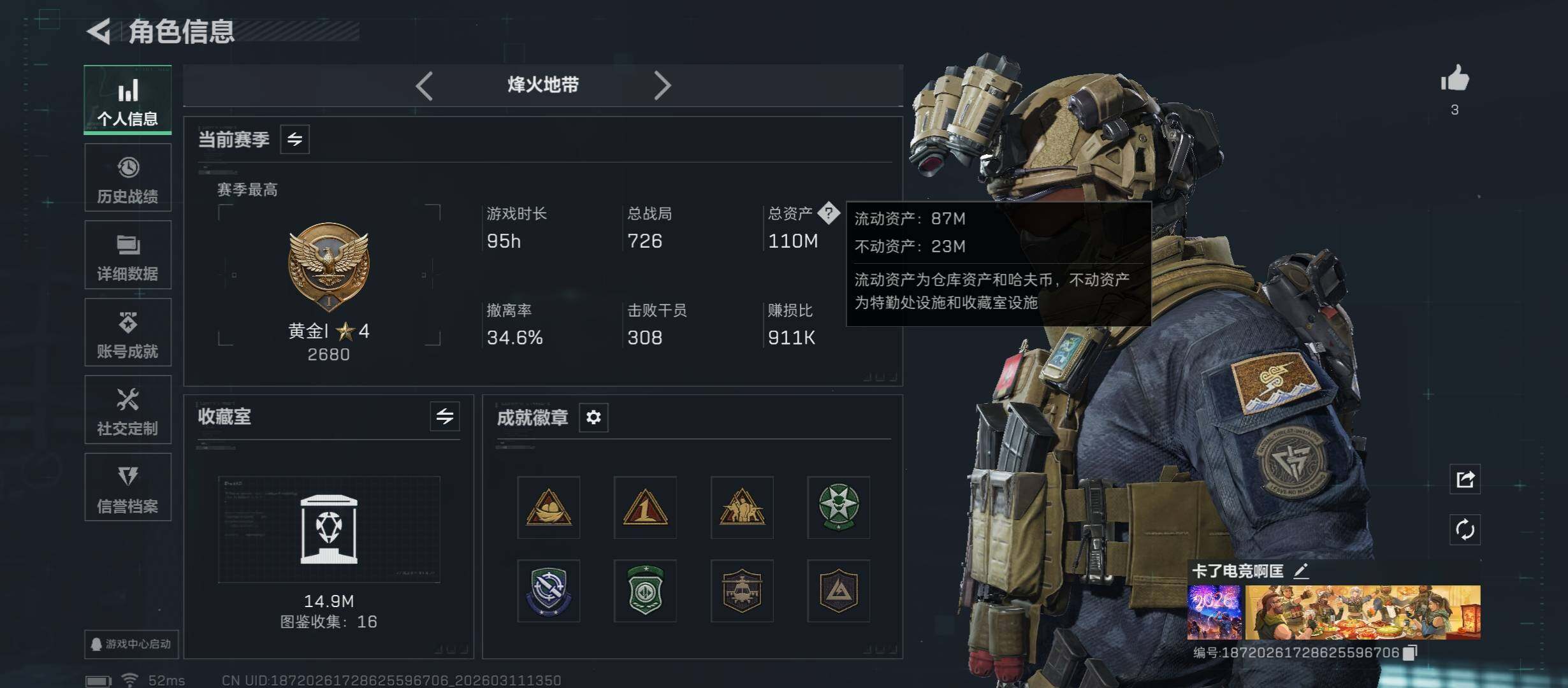Viewport: 1568px width, 688px height.
Task: Toggle the 收藏室 swap view button
Action: click(x=445, y=417)
